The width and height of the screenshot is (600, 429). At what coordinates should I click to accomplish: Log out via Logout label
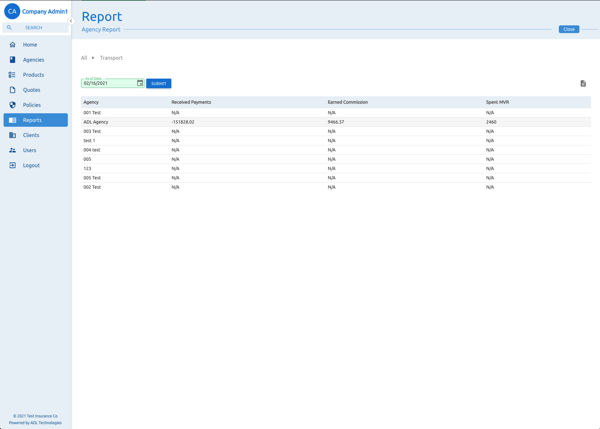pyautogui.click(x=31, y=165)
